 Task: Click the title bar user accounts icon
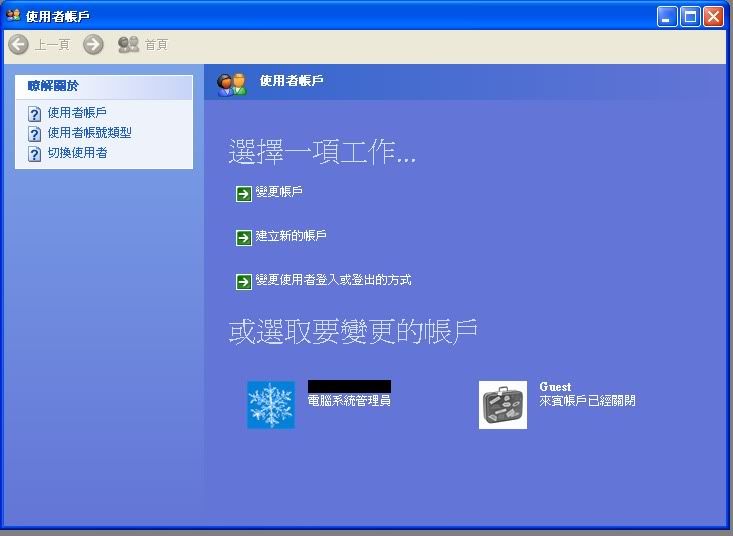[13, 16]
